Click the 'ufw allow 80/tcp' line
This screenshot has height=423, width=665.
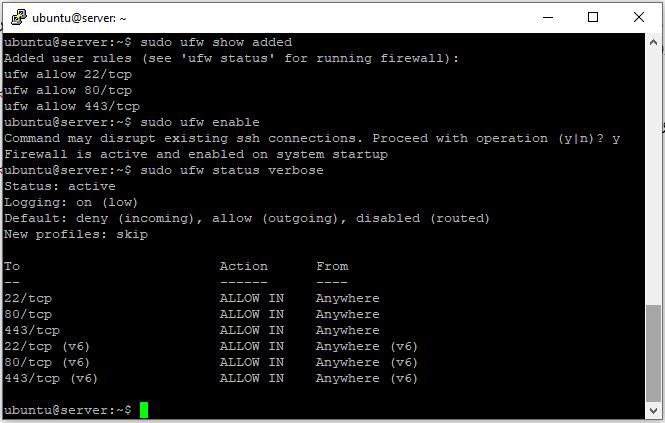click(x=68, y=90)
